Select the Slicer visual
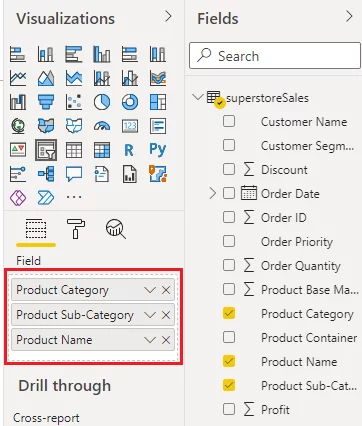 [46, 150]
